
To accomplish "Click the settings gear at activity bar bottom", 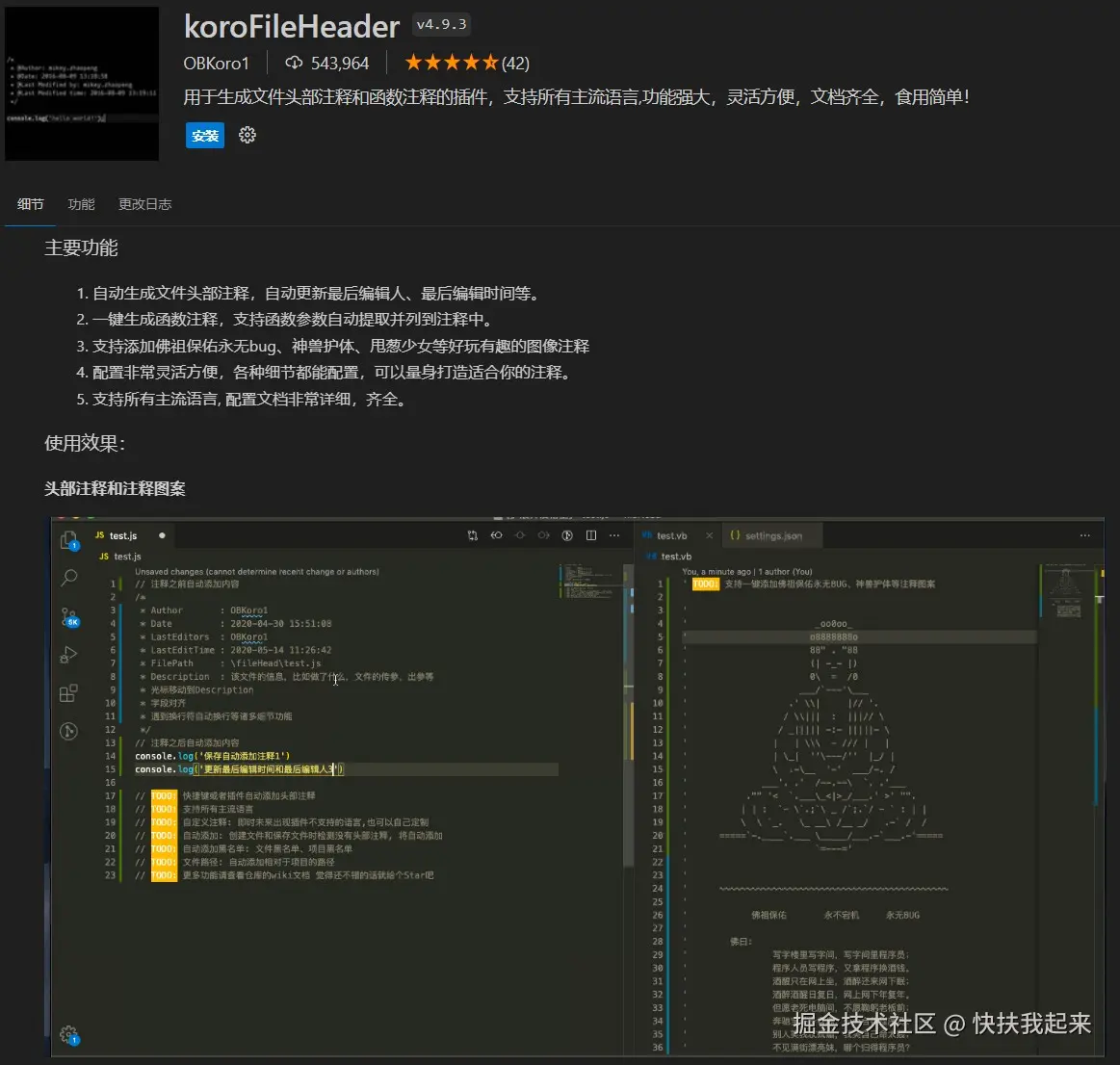I will [69, 1034].
